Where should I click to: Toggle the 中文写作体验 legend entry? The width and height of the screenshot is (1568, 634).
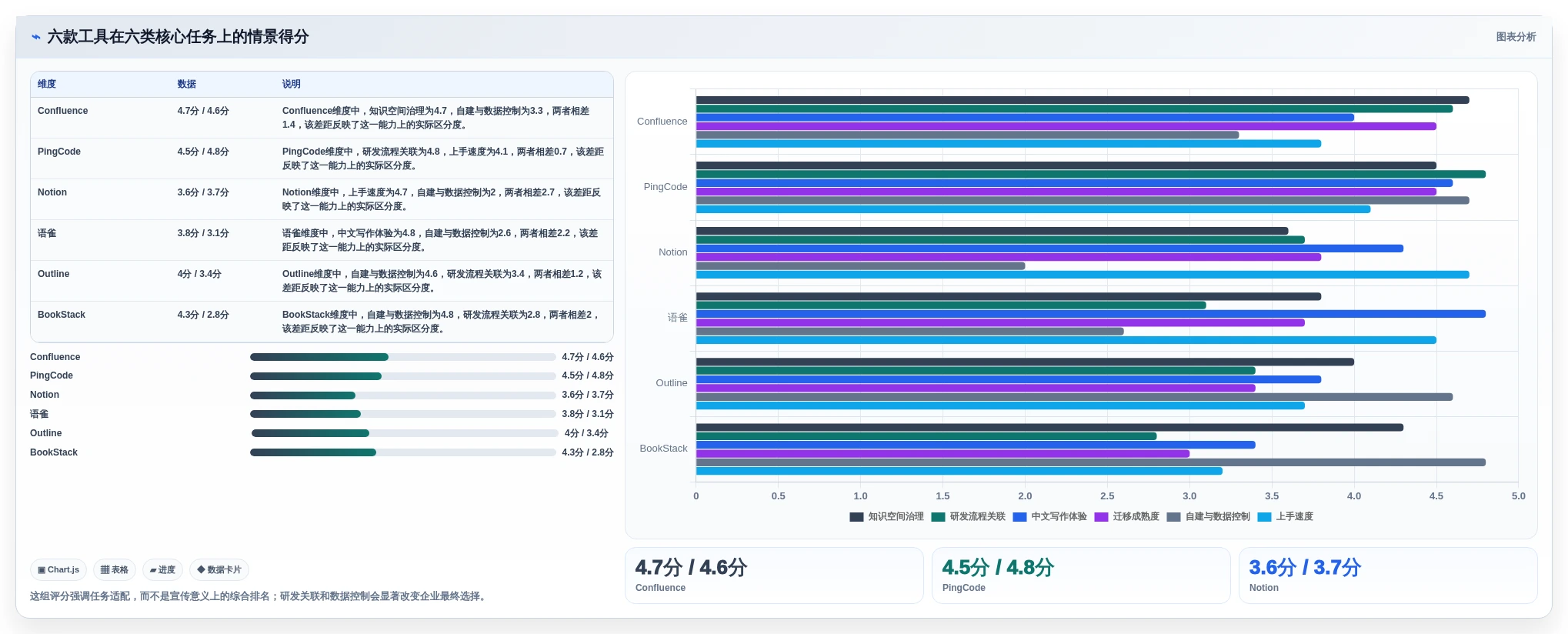[1050, 517]
